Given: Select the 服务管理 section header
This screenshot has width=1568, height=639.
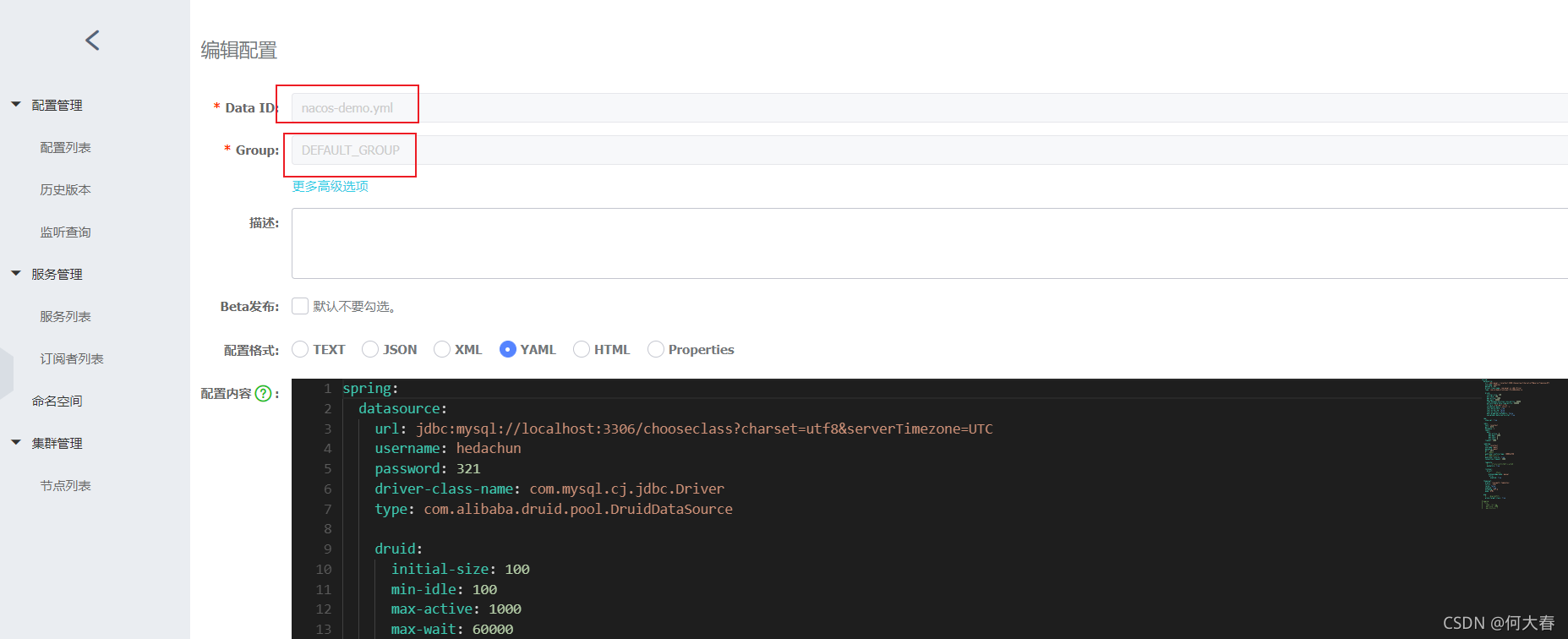Looking at the screenshot, I should click(57, 274).
